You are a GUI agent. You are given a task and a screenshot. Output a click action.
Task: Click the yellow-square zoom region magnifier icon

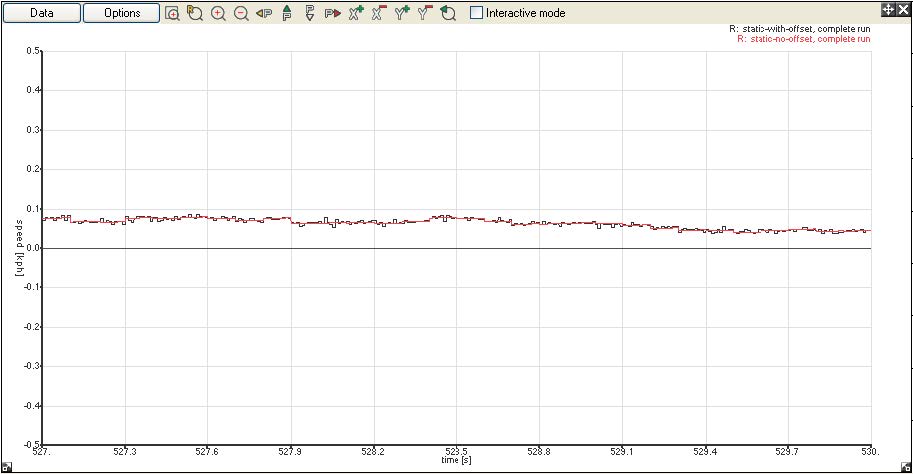[195, 13]
